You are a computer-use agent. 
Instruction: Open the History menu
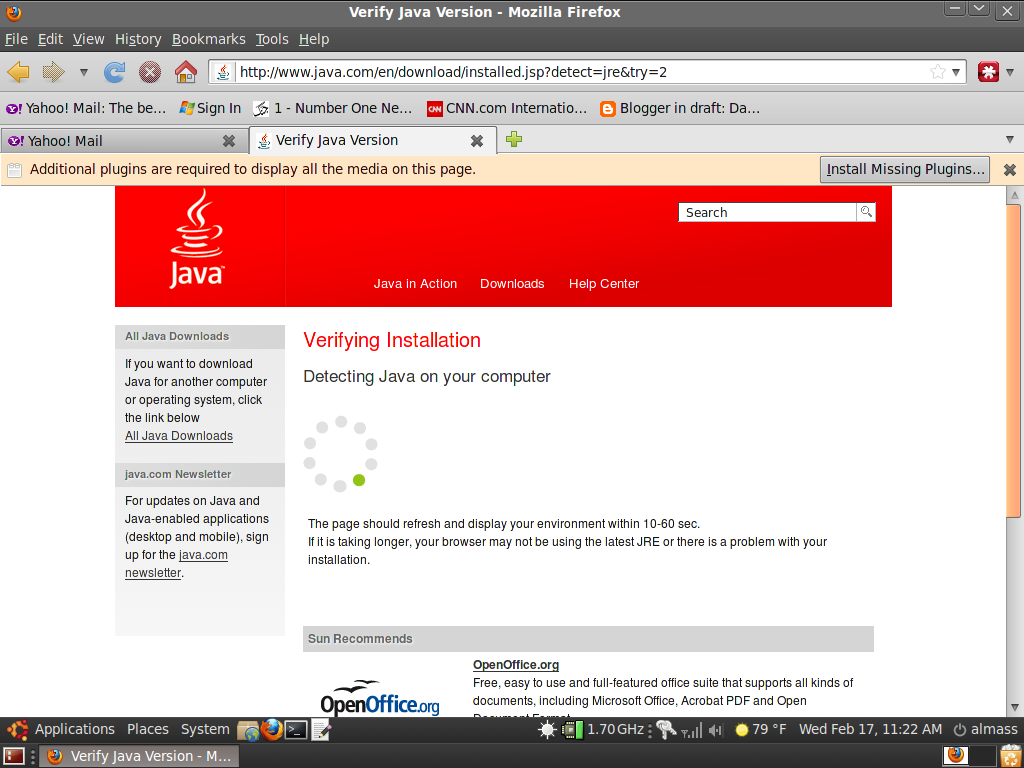pyautogui.click(x=138, y=39)
